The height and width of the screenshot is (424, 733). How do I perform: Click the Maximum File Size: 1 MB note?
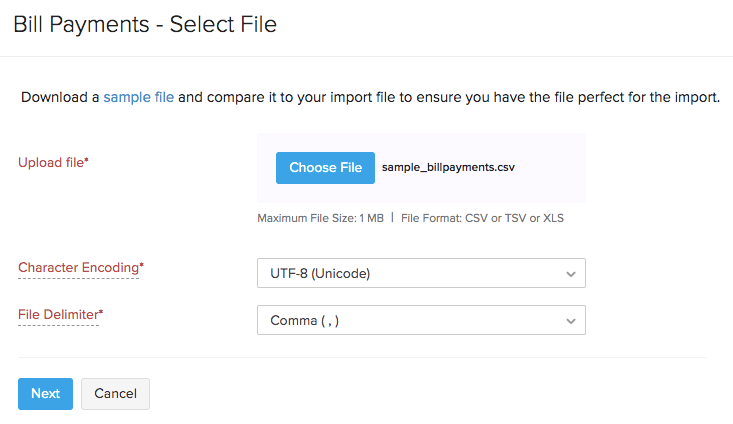[320, 218]
